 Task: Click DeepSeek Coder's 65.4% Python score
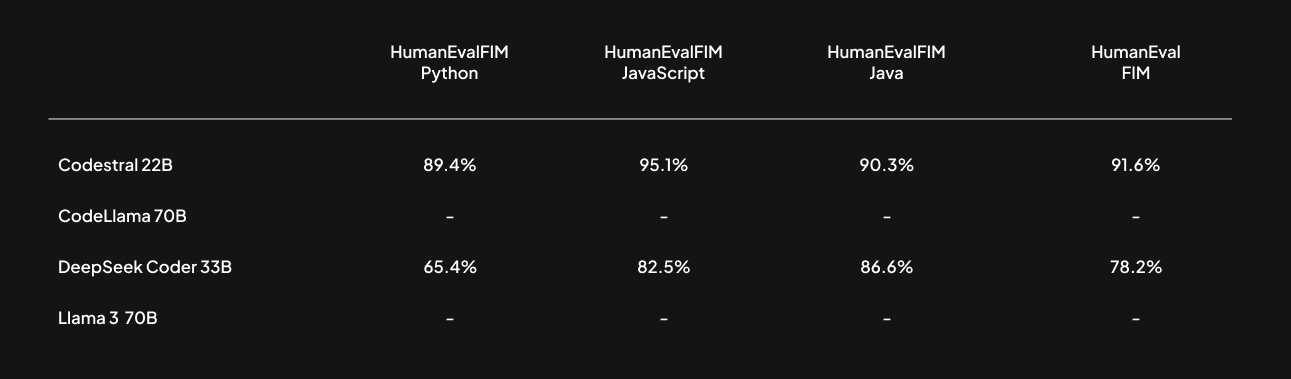coord(449,268)
